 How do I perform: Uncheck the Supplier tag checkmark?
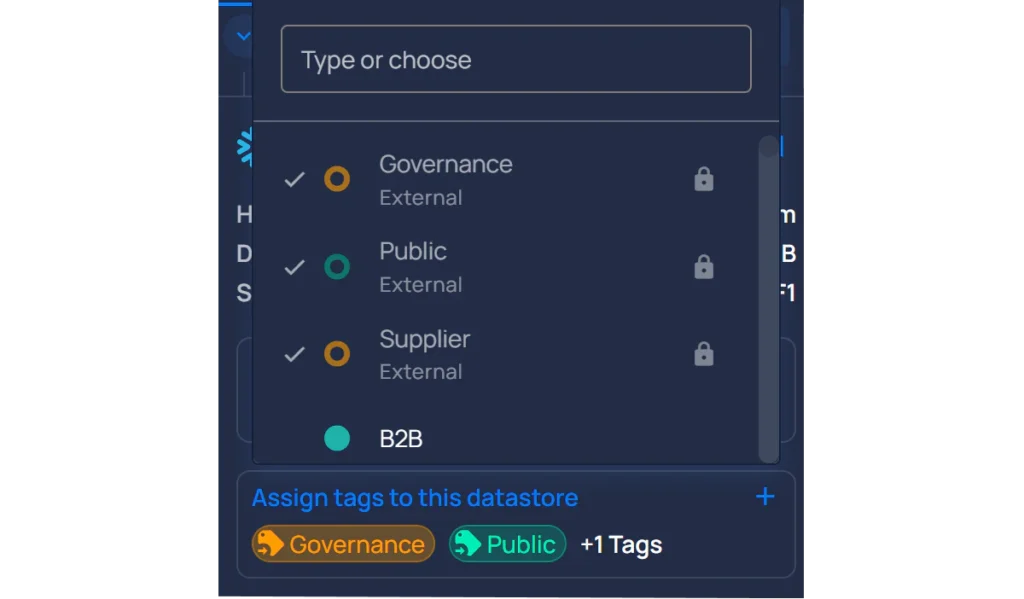(295, 354)
